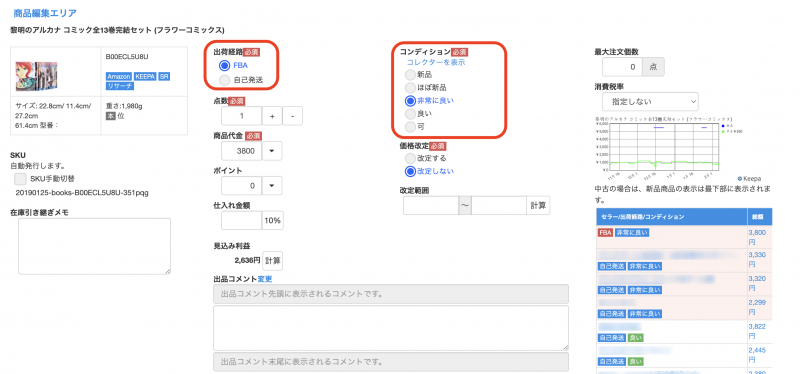Click the コレクターを表示 link
This screenshot has width=800, height=374.
pos(436,62)
